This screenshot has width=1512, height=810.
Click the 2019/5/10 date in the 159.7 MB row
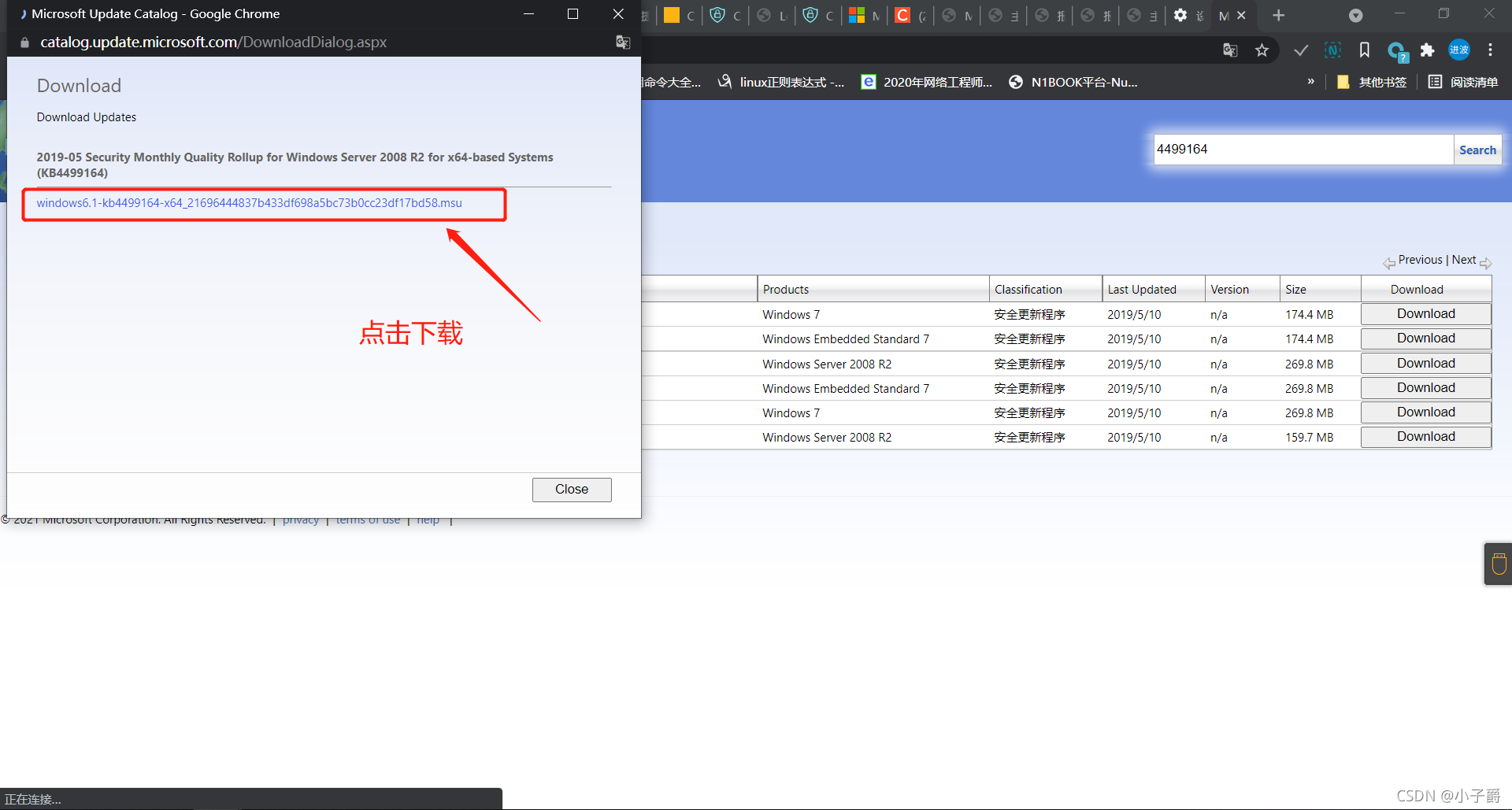1134,438
